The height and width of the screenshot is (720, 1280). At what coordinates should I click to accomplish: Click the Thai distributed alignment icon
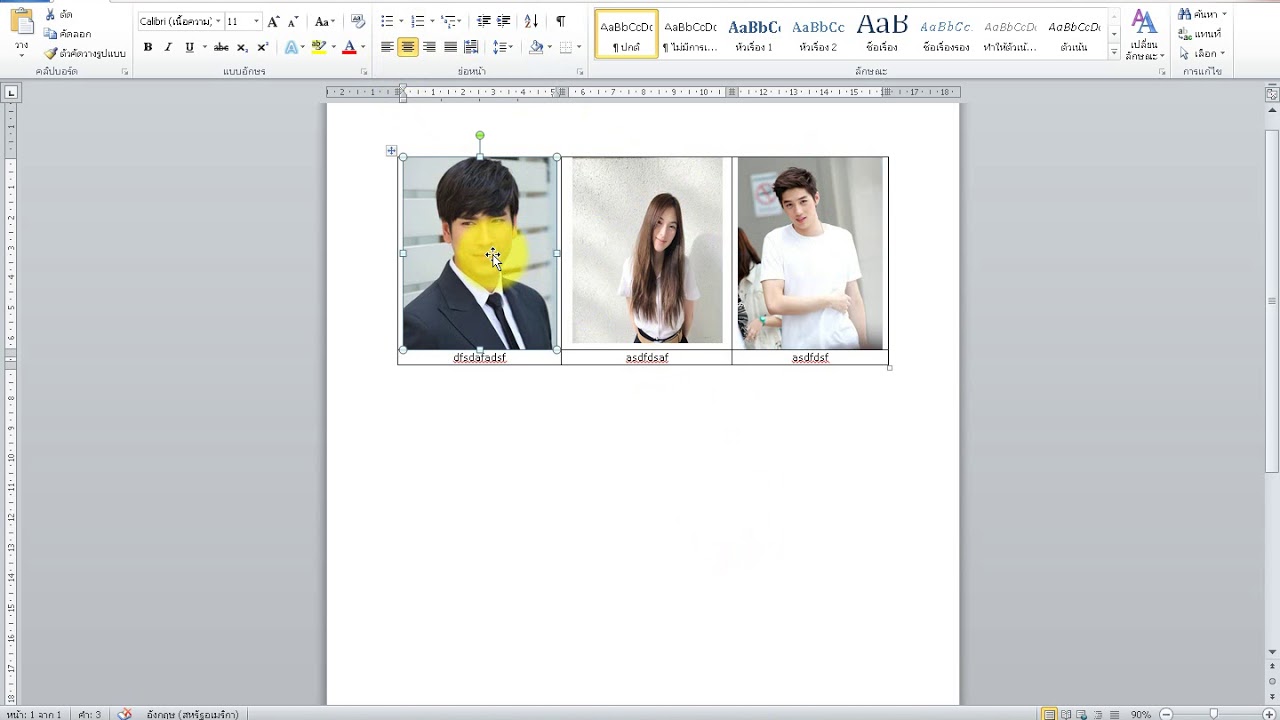coord(471,47)
